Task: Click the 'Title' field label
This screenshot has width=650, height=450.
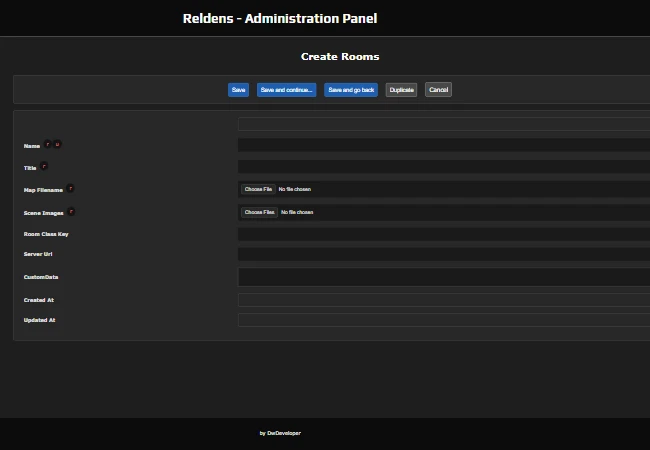Action: coord(30,168)
